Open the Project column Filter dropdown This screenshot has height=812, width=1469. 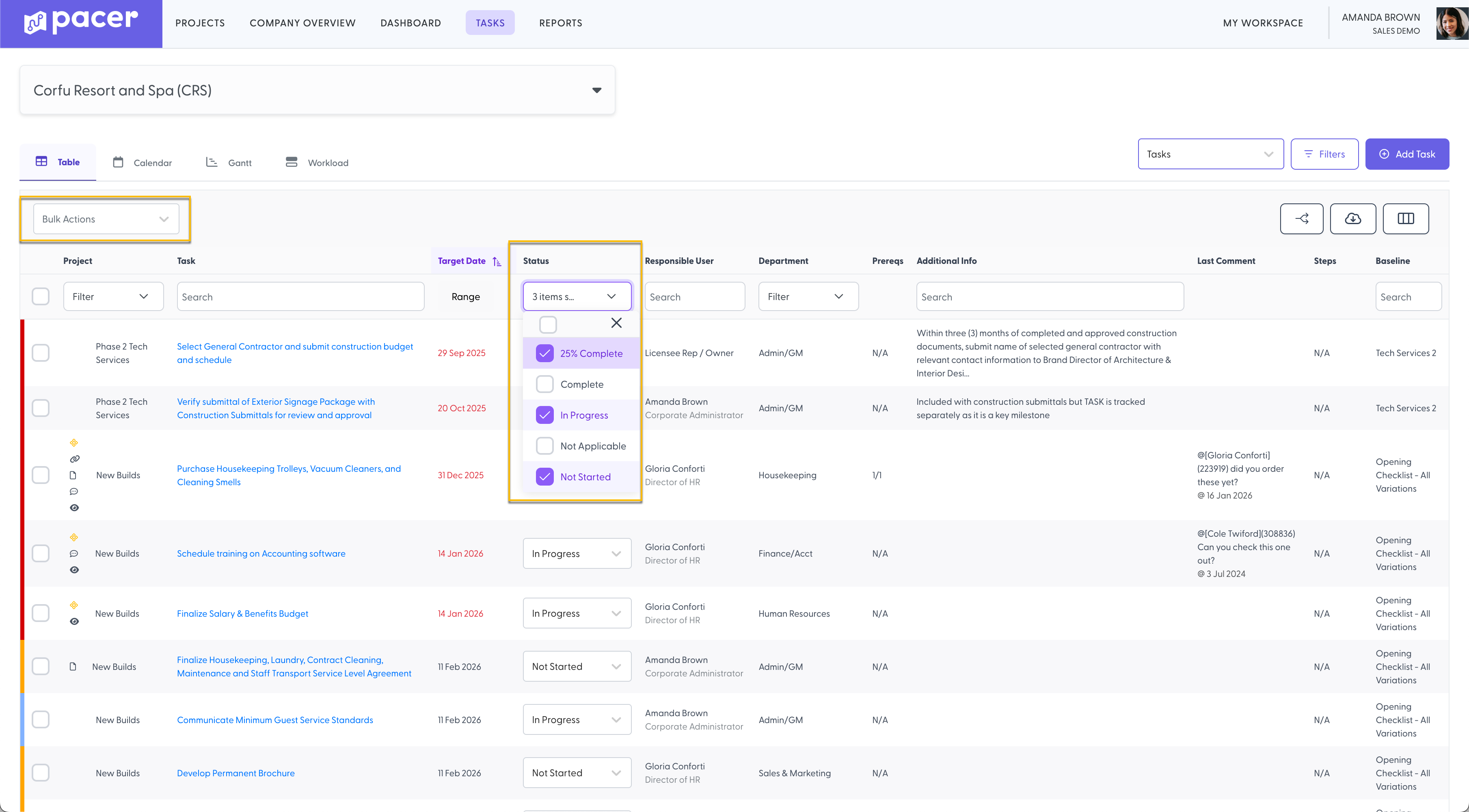coord(113,296)
